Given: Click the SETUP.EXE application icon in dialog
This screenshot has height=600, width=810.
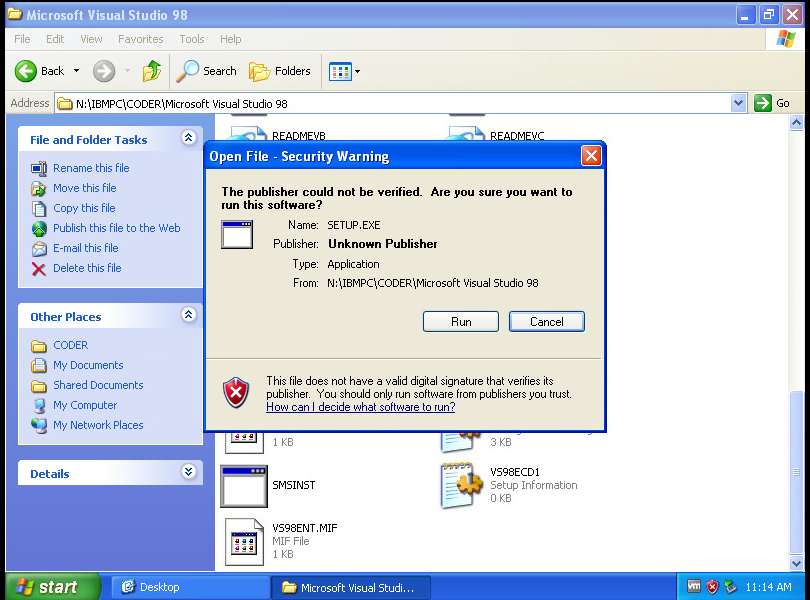Looking at the screenshot, I should pos(237,235).
